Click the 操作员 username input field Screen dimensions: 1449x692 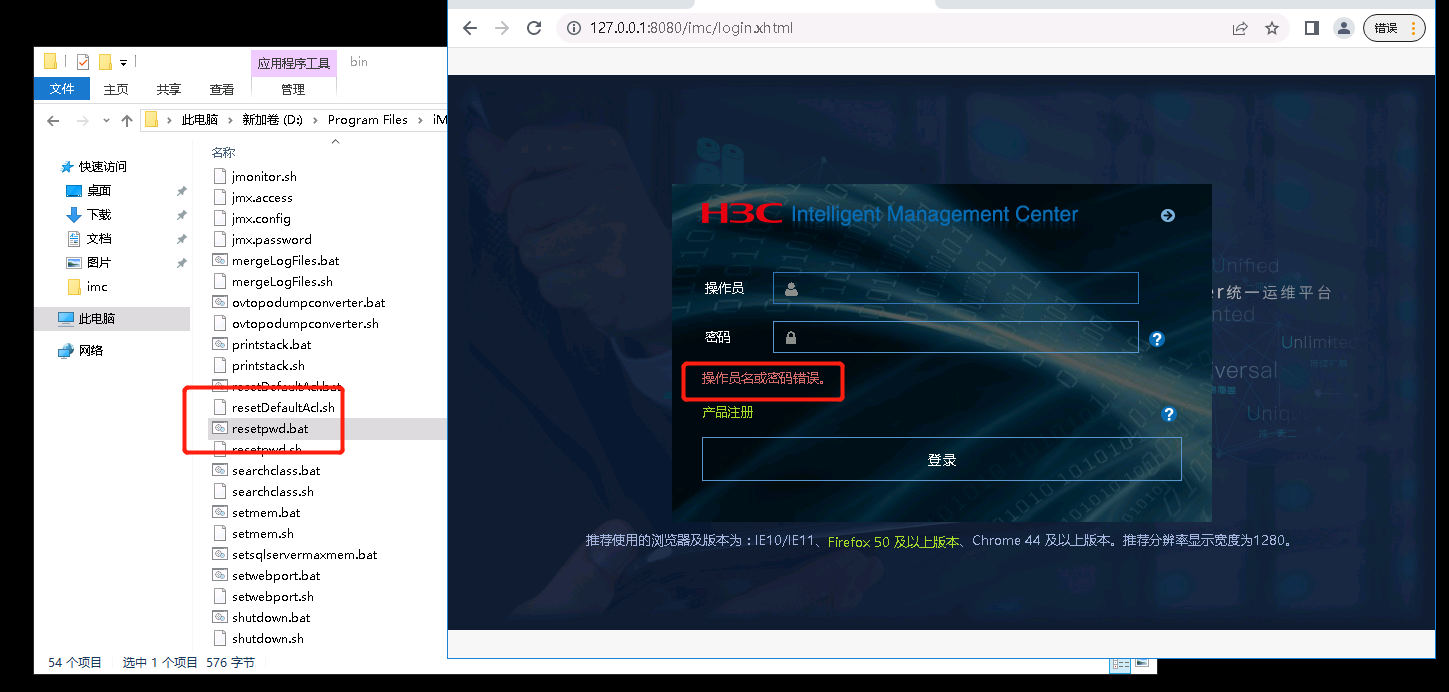[x=956, y=288]
